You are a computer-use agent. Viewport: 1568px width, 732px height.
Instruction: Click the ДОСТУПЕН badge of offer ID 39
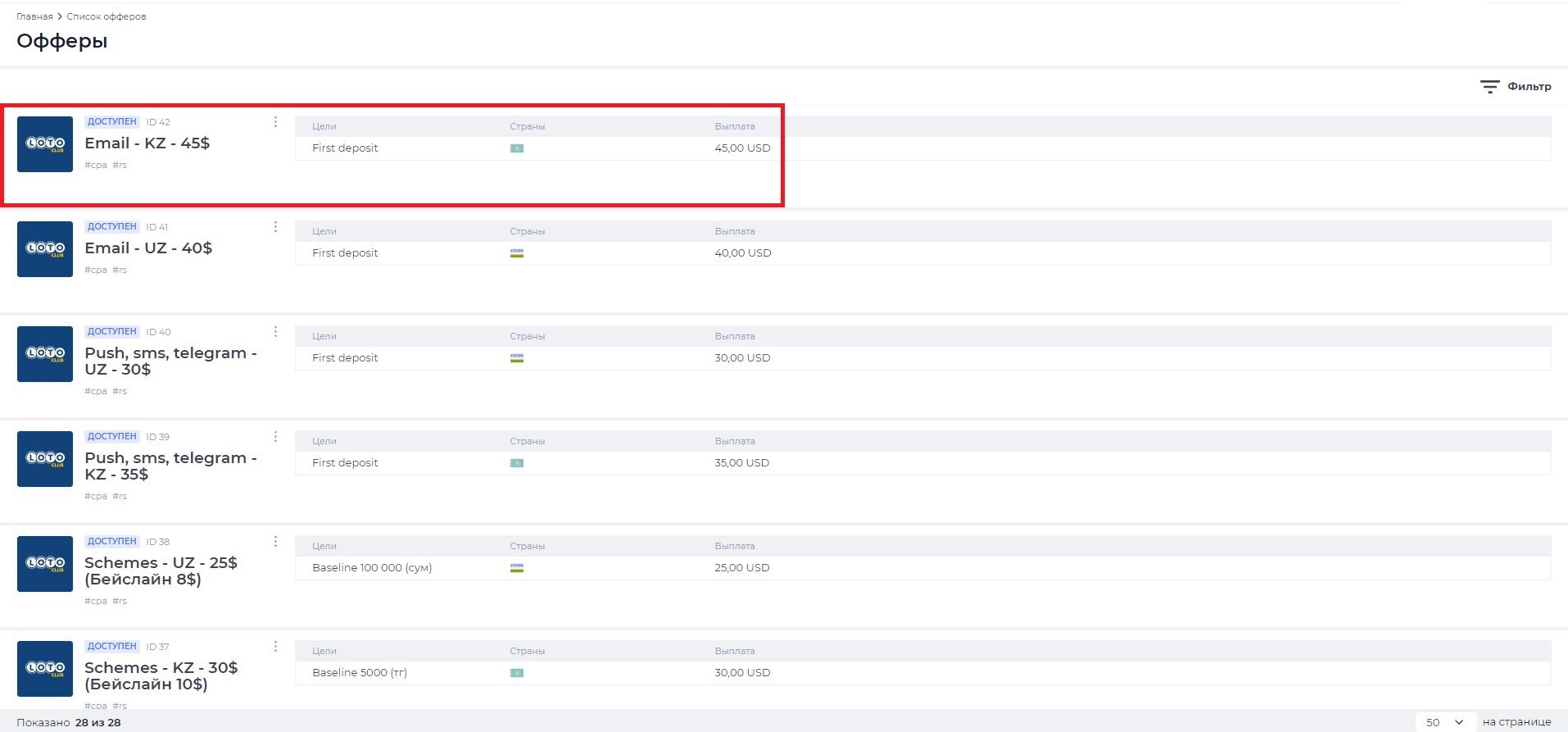coord(112,436)
